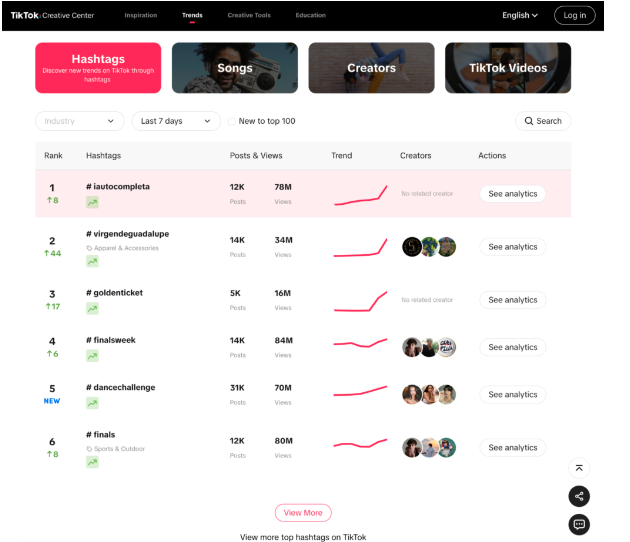Click trending-up icon under finalsweek

click(92, 356)
